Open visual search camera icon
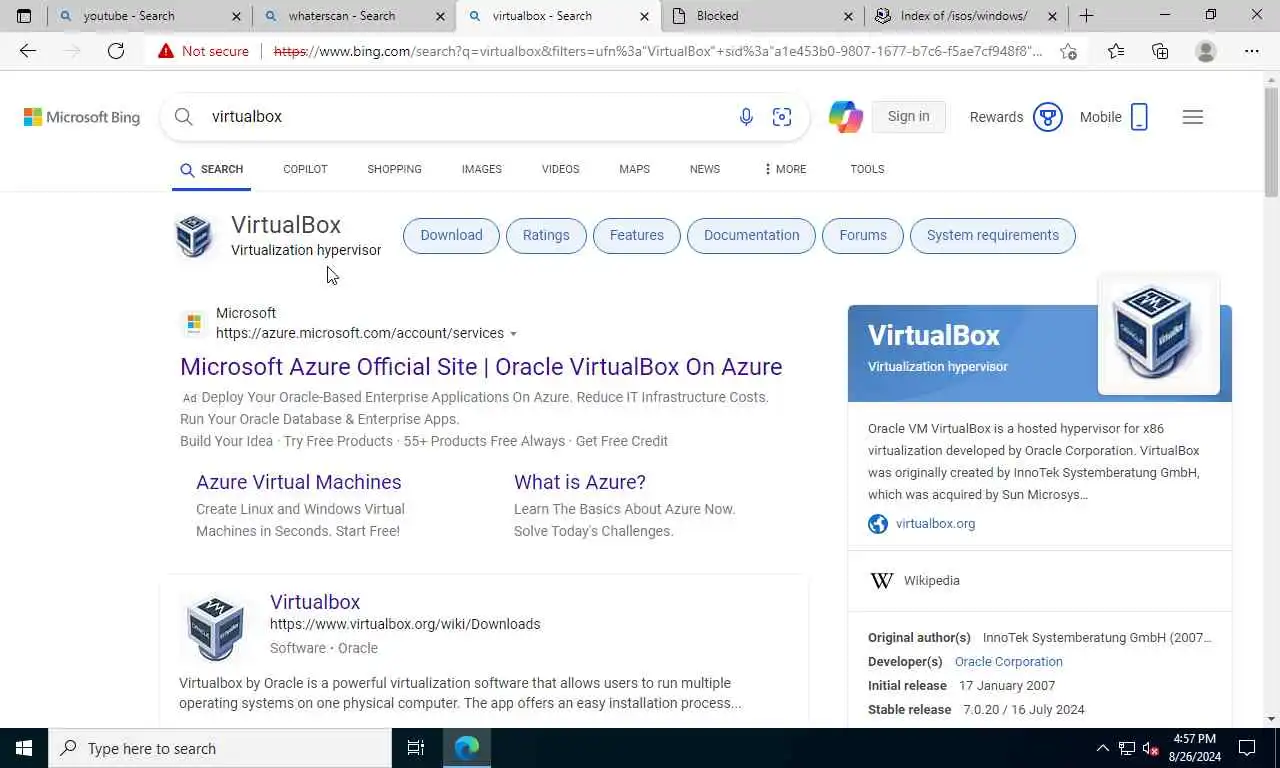 coord(782,117)
